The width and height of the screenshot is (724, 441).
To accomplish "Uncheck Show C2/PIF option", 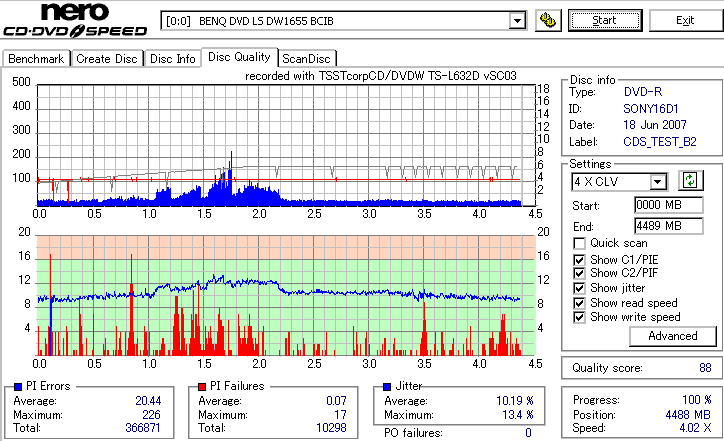I will (579, 273).
